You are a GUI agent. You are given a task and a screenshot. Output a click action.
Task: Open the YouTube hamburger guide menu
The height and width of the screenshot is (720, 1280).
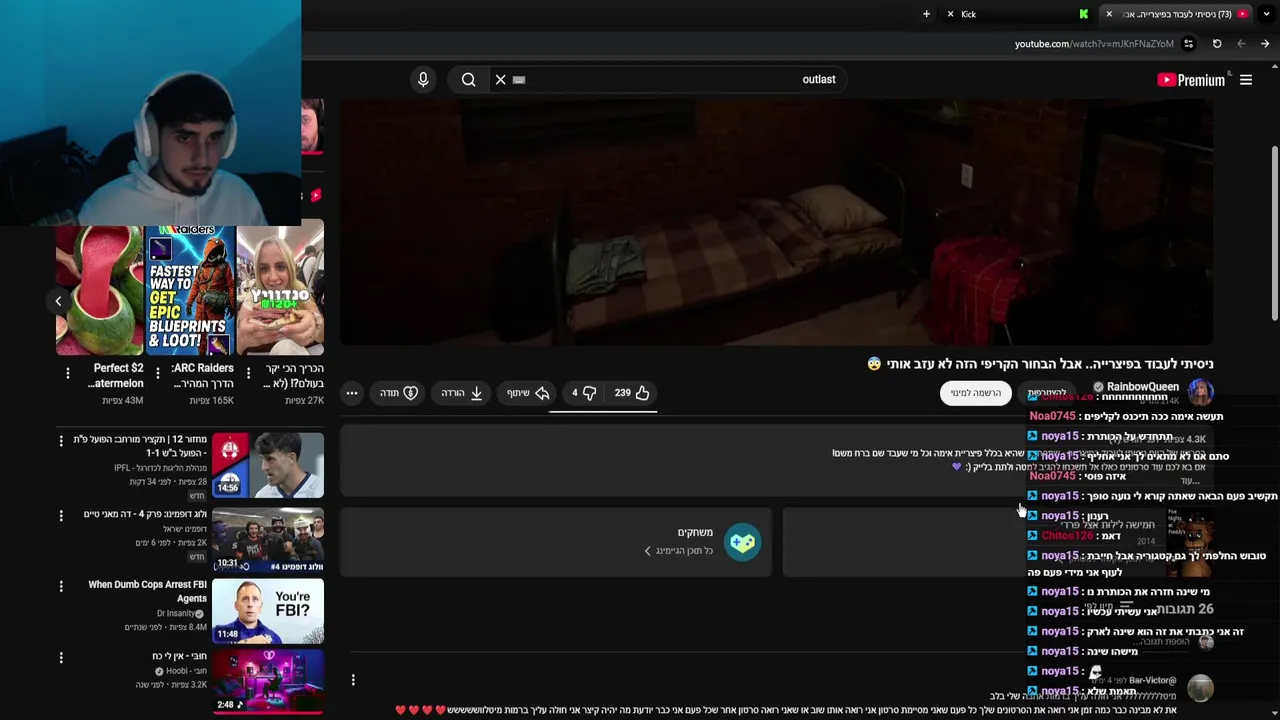point(1246,80)
